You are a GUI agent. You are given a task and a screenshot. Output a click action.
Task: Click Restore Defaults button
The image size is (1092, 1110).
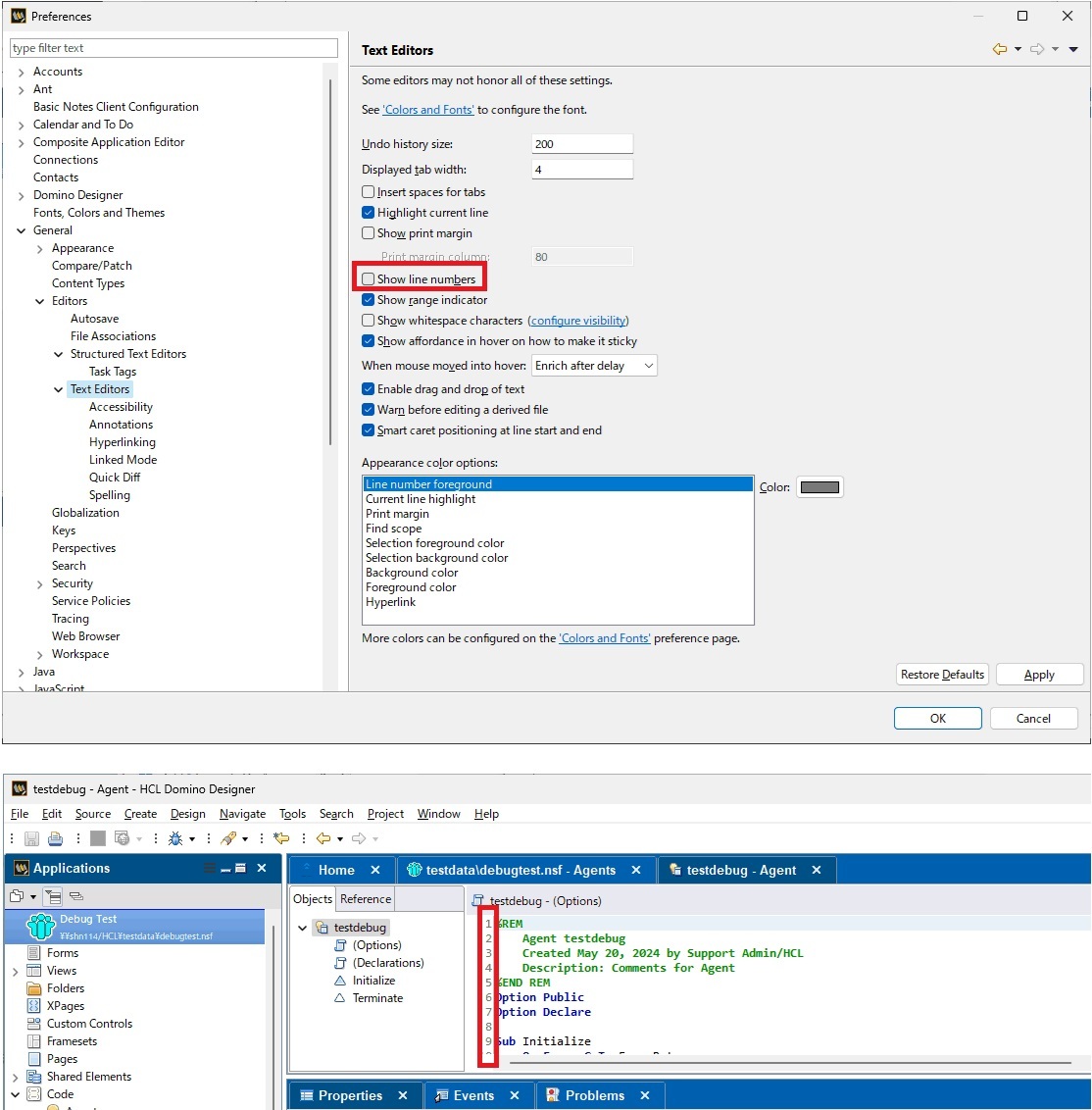(x=942, y=674)
